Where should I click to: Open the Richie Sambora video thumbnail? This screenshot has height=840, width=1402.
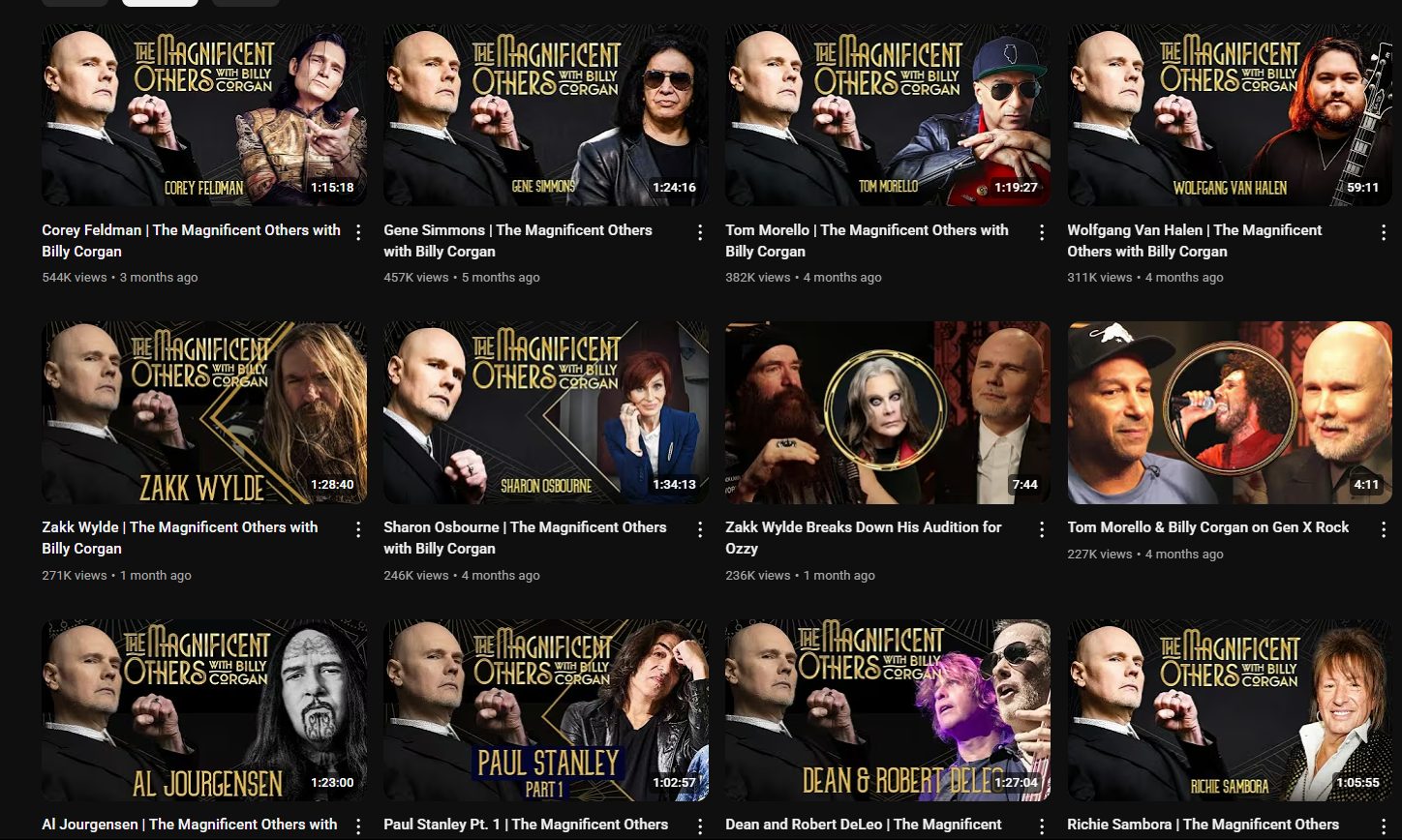coord(1230,710)
